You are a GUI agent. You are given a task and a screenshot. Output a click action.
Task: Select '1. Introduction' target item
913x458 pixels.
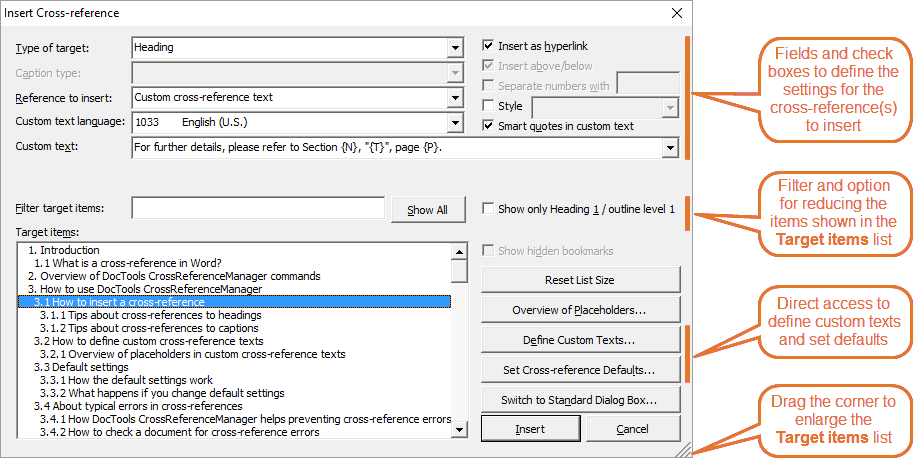pyautogui.click(x=234, y=250)
